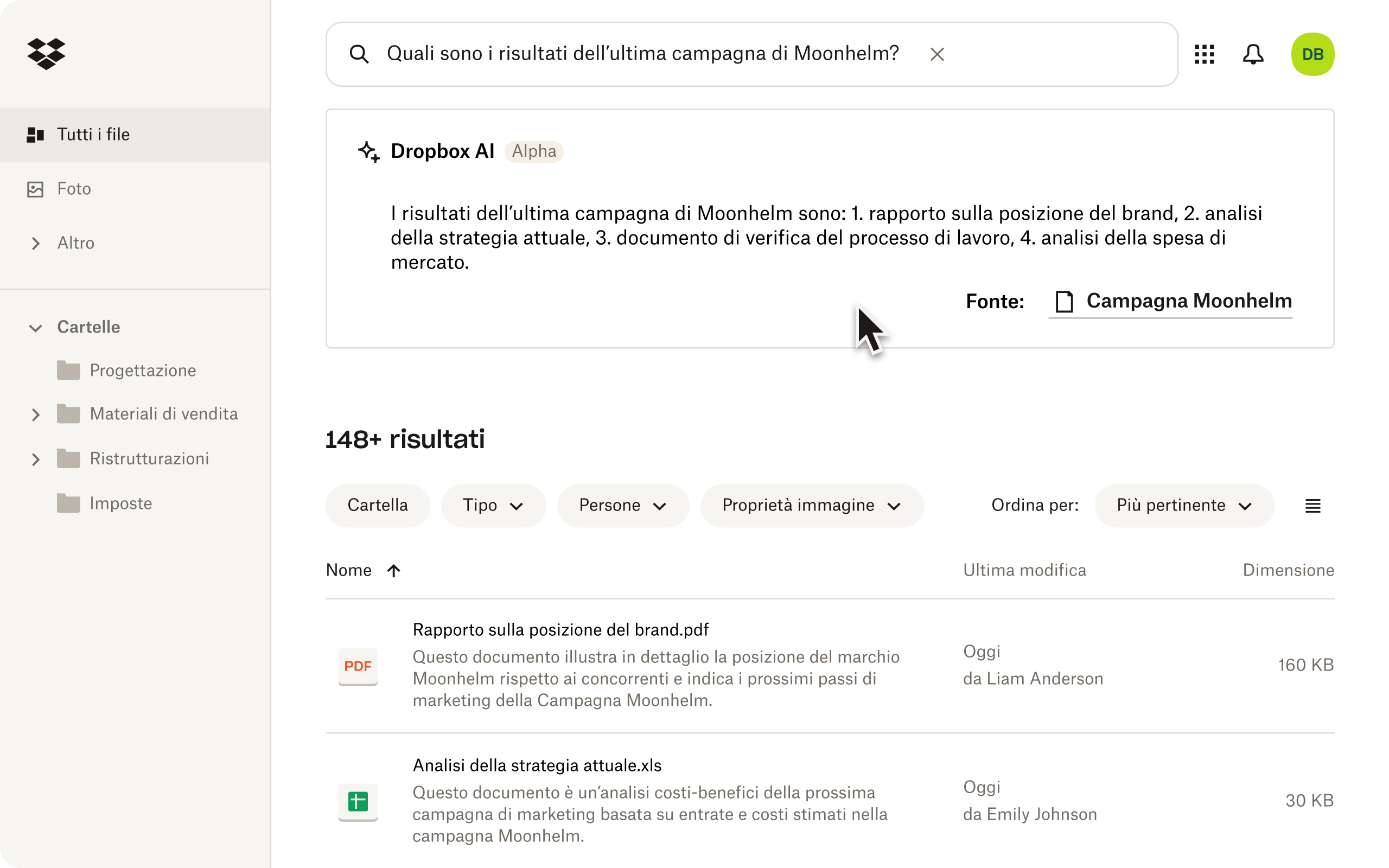Click the Materiali di vendita folder icon

(x=68, y=414)
